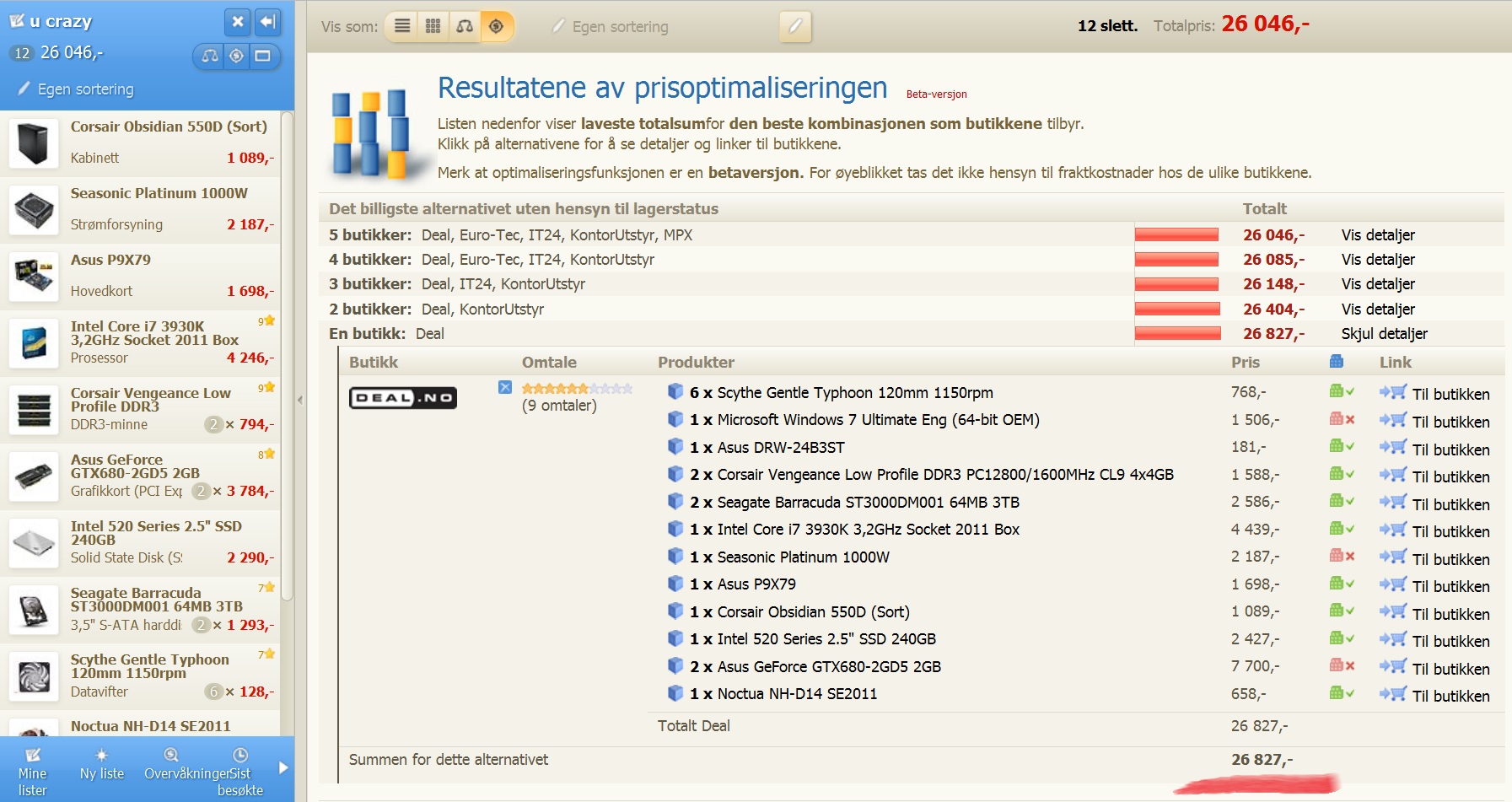The height and width of the screenshot is (802, 1512).
Task: Open the Deal.no store logo
Action: point(403,397)
